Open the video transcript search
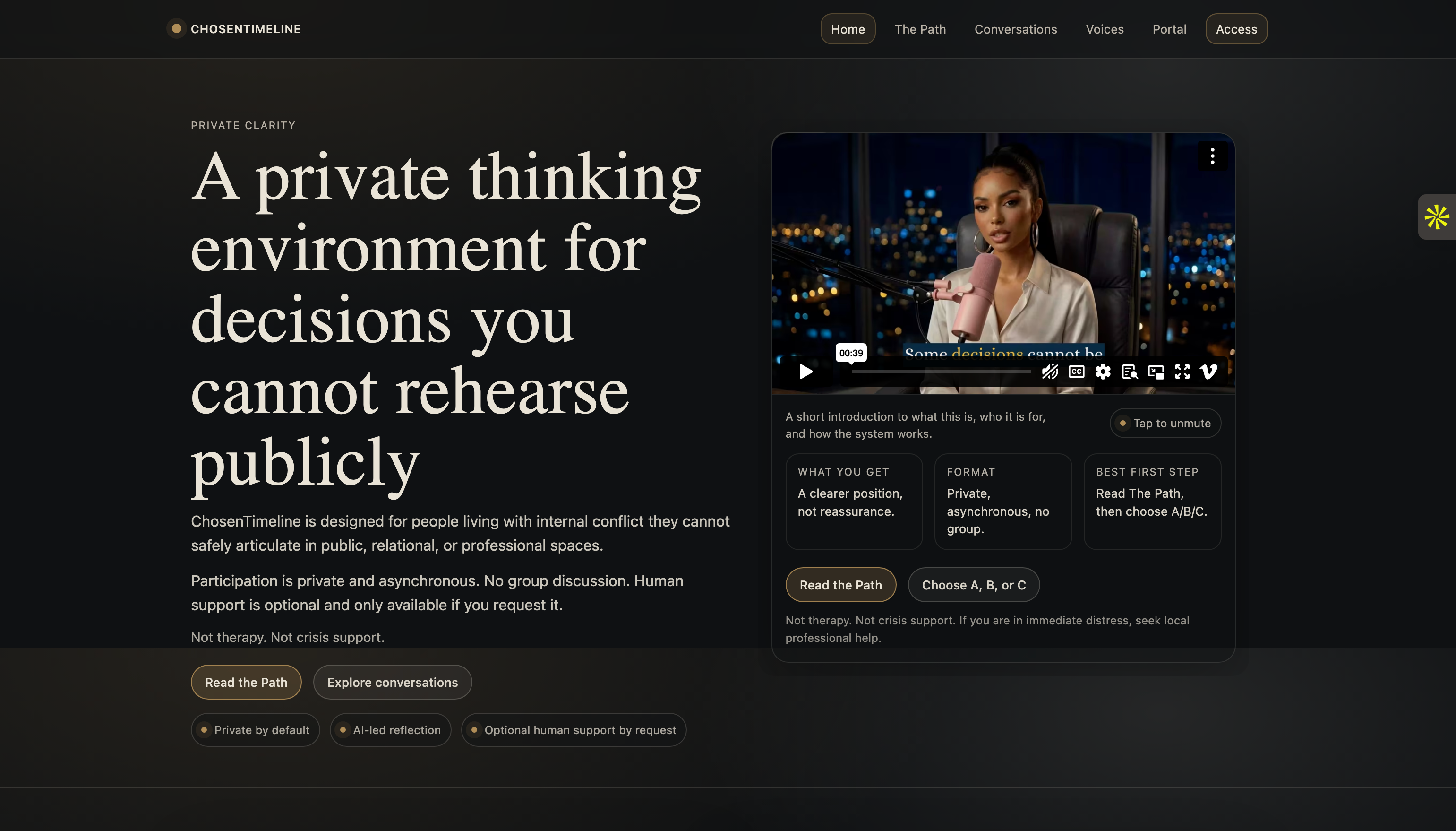Screen dimensions: 1456x831 tap(1130, 372)
